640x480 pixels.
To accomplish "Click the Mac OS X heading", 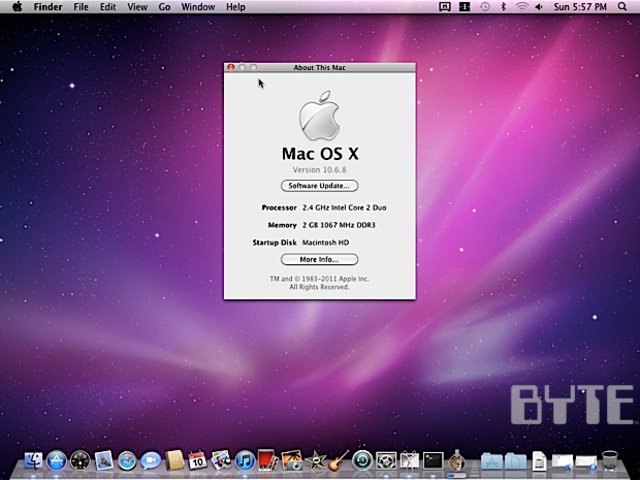I will 320,153.
